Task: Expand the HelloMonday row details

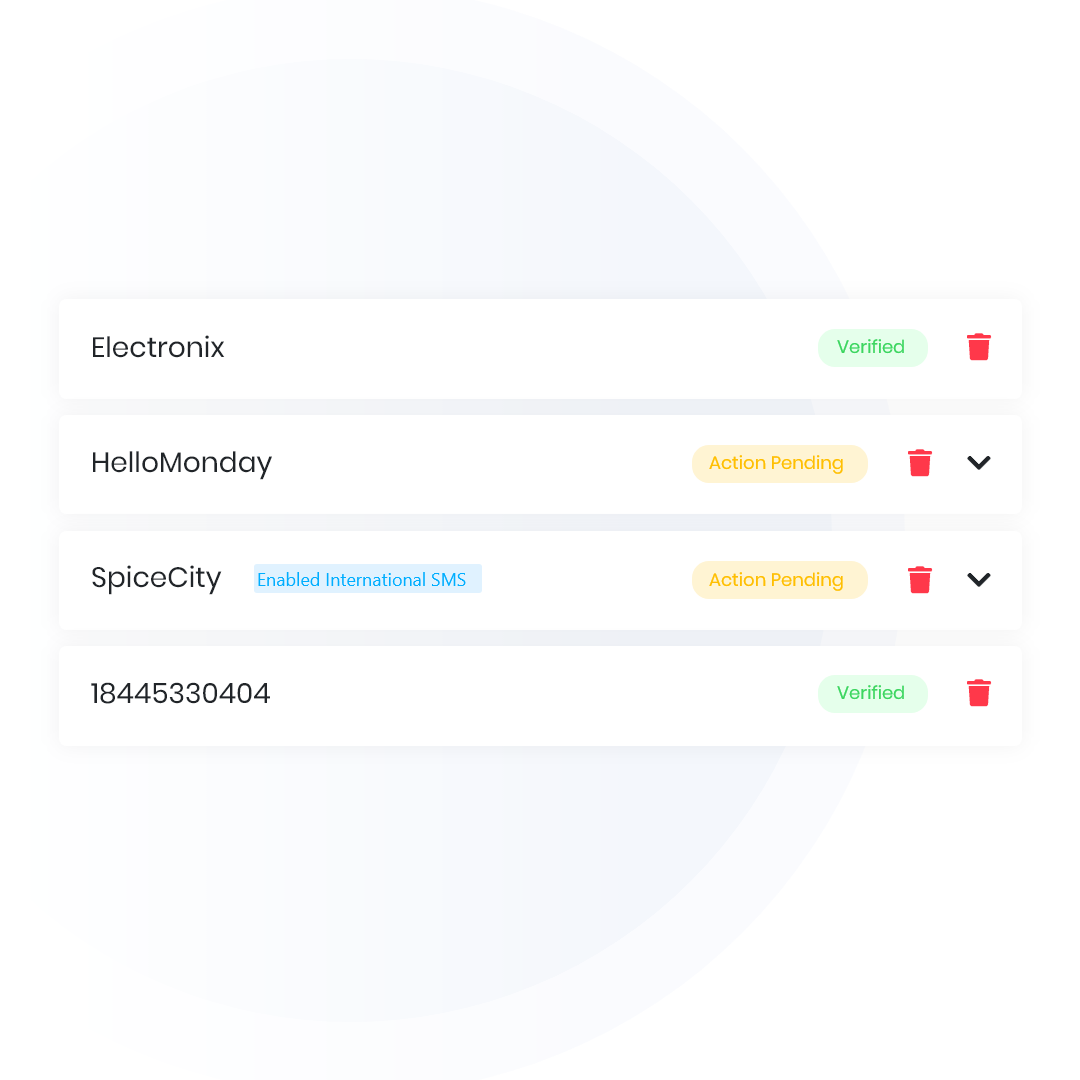Action: [x=978, y=463]
